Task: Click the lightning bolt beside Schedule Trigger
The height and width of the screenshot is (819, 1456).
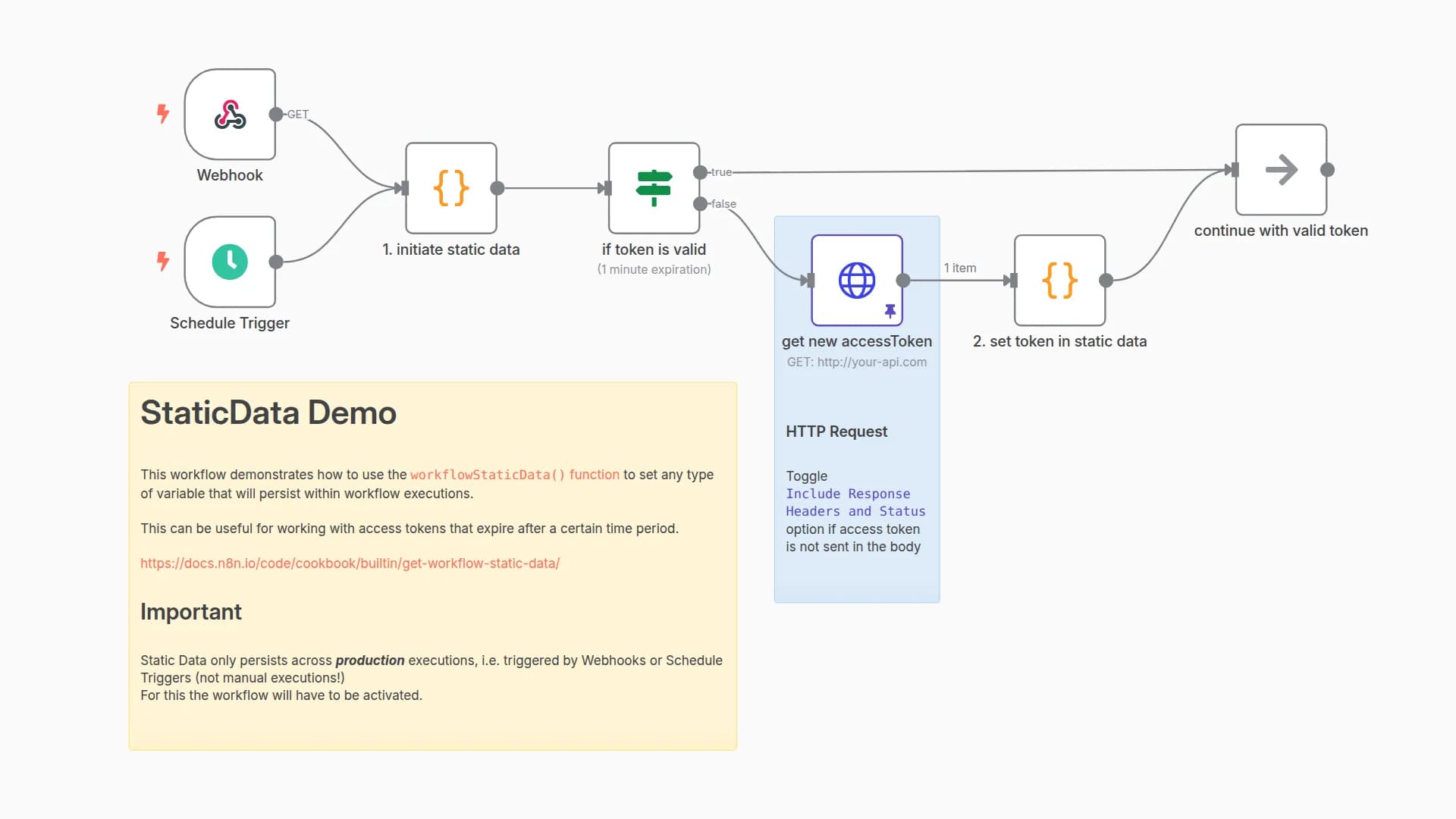Action: coord(162,262)
